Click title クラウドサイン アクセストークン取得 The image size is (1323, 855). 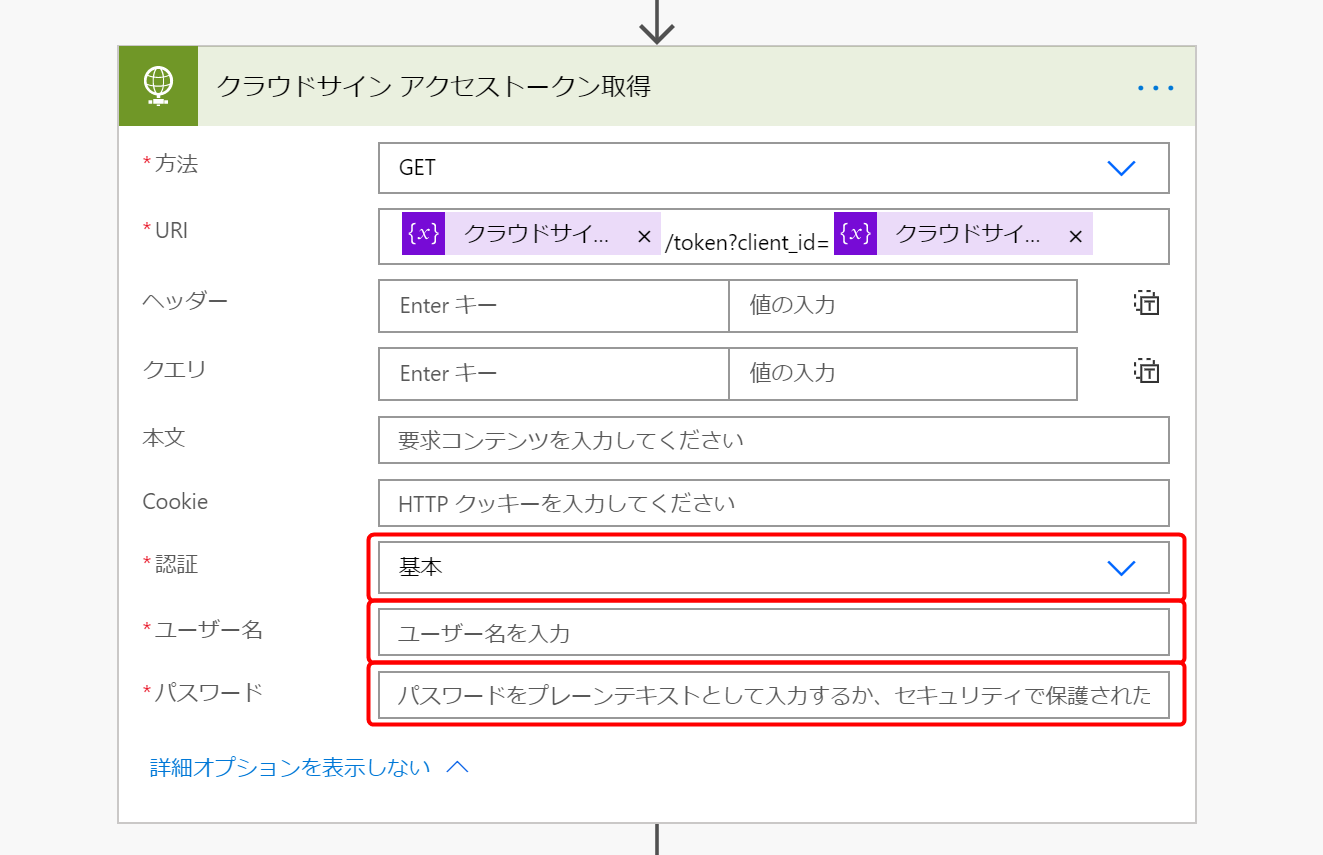pos(434,87)
